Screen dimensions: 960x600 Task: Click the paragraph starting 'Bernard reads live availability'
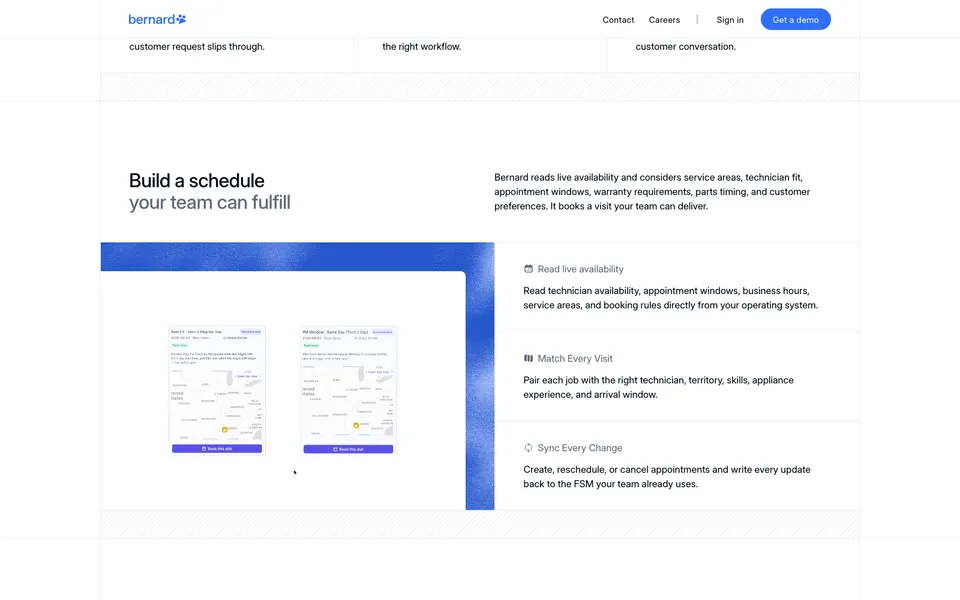[x=652, y=192]
